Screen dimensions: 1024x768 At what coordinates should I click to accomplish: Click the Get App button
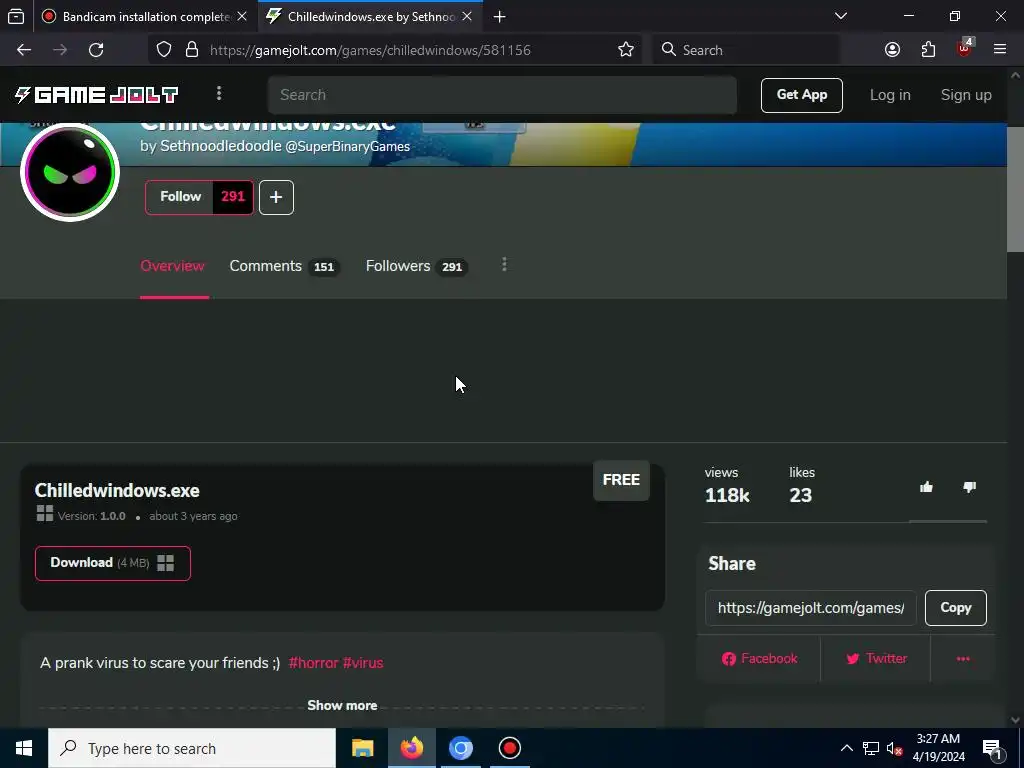click(801, 95)
